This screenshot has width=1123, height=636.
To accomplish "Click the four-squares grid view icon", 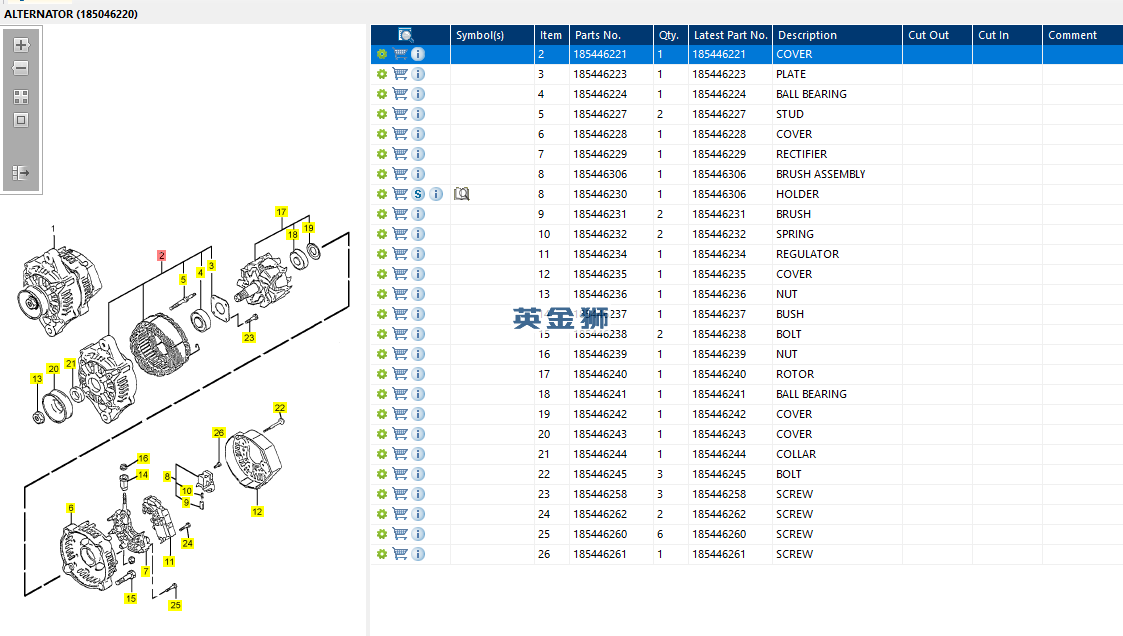I will [21, 97].
